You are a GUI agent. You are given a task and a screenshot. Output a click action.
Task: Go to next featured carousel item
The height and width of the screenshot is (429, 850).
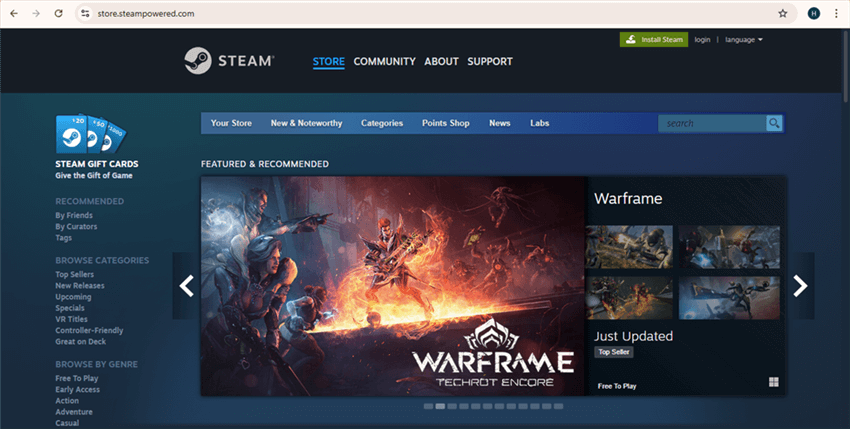tap(800, 286)
